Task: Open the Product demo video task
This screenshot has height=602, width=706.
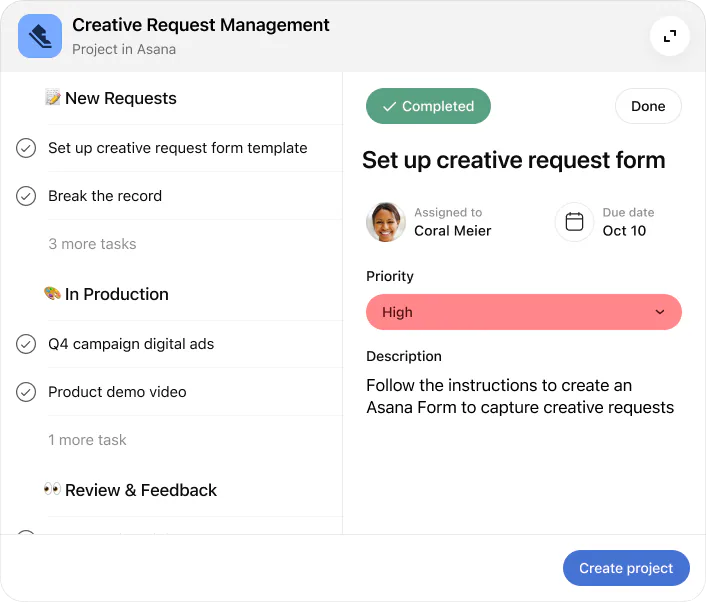Action: pyautogui.click(x=117, y=392)
